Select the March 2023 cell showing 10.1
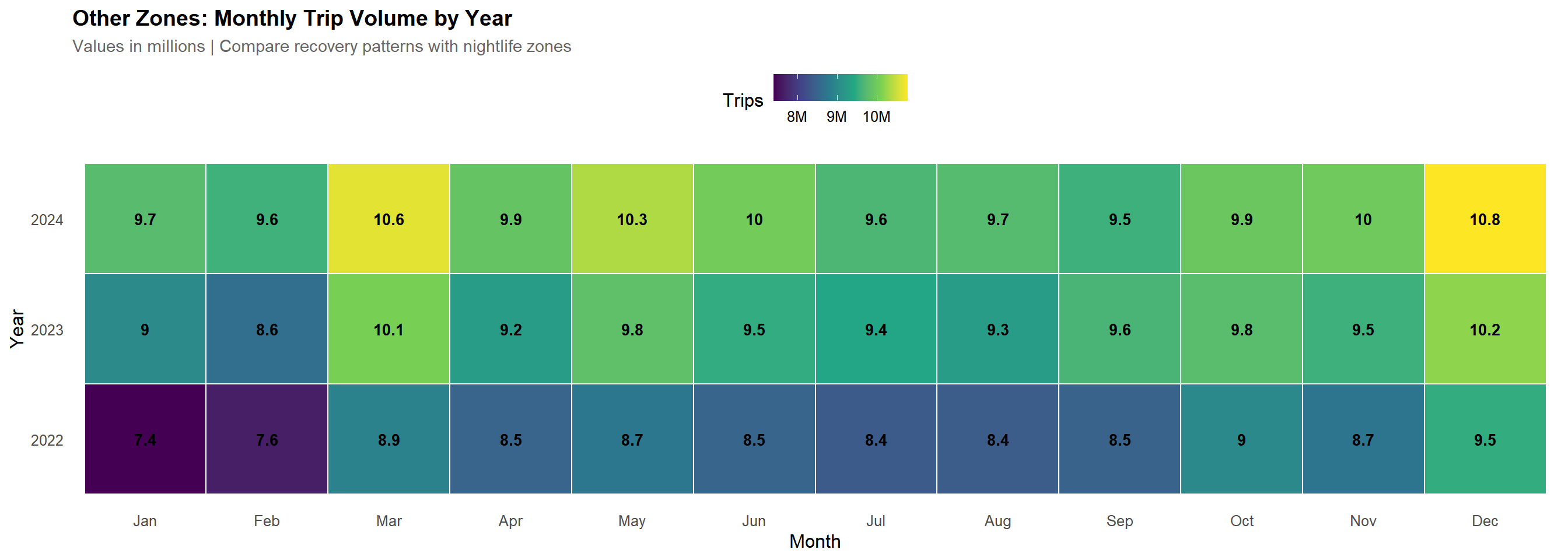This screenshot has height=560, width=1568. point(388,330)
